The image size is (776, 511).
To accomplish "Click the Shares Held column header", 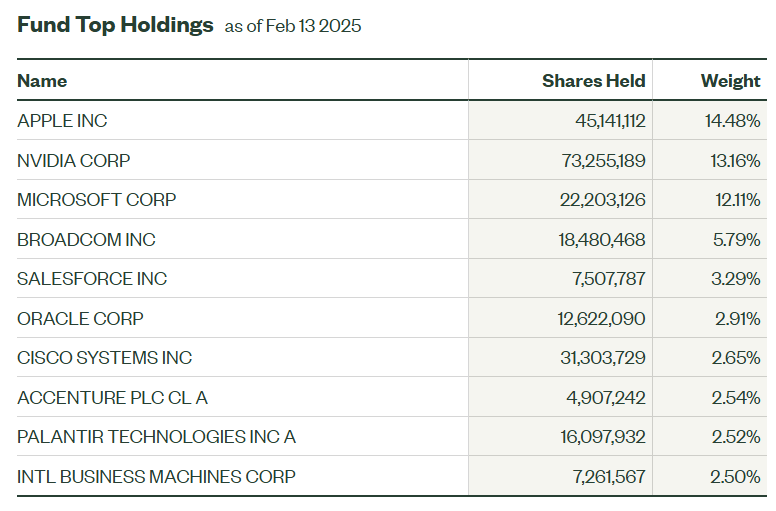I will coord(593,81).
